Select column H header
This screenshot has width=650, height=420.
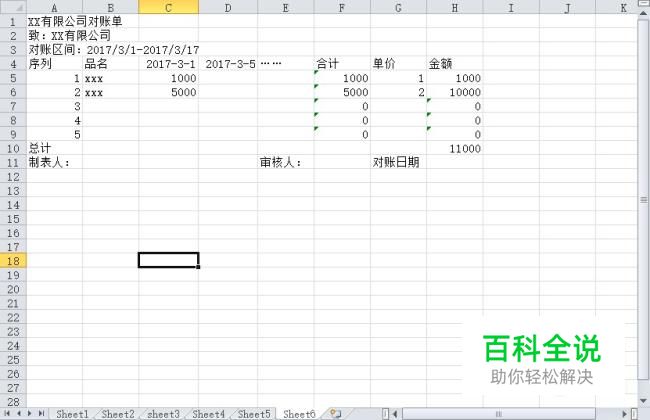pyautogui.click(x=455, y=7)
